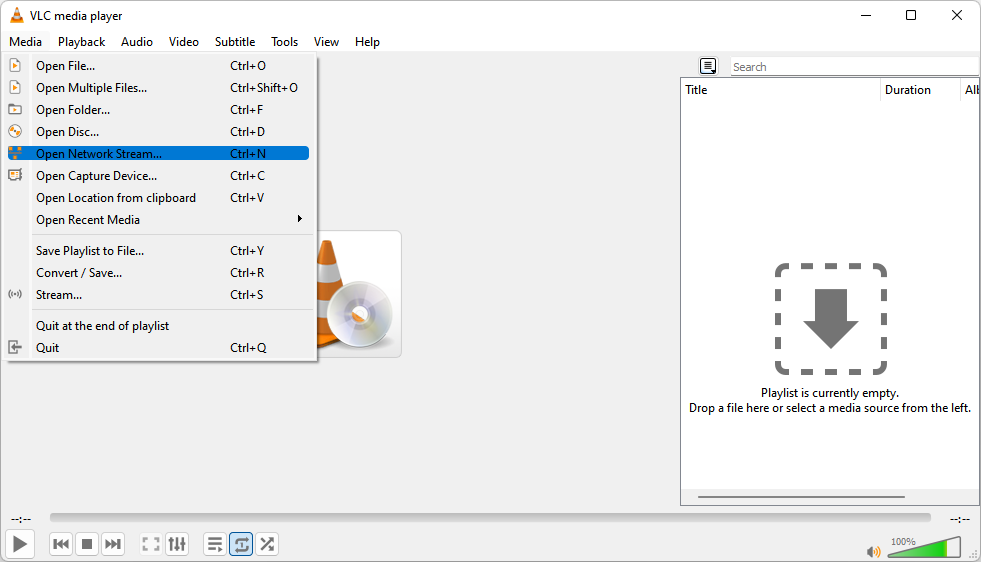The image size is (981, 562).
Task: Open the Tools menu
Action: pyautogui.click(x=284, y=42)
